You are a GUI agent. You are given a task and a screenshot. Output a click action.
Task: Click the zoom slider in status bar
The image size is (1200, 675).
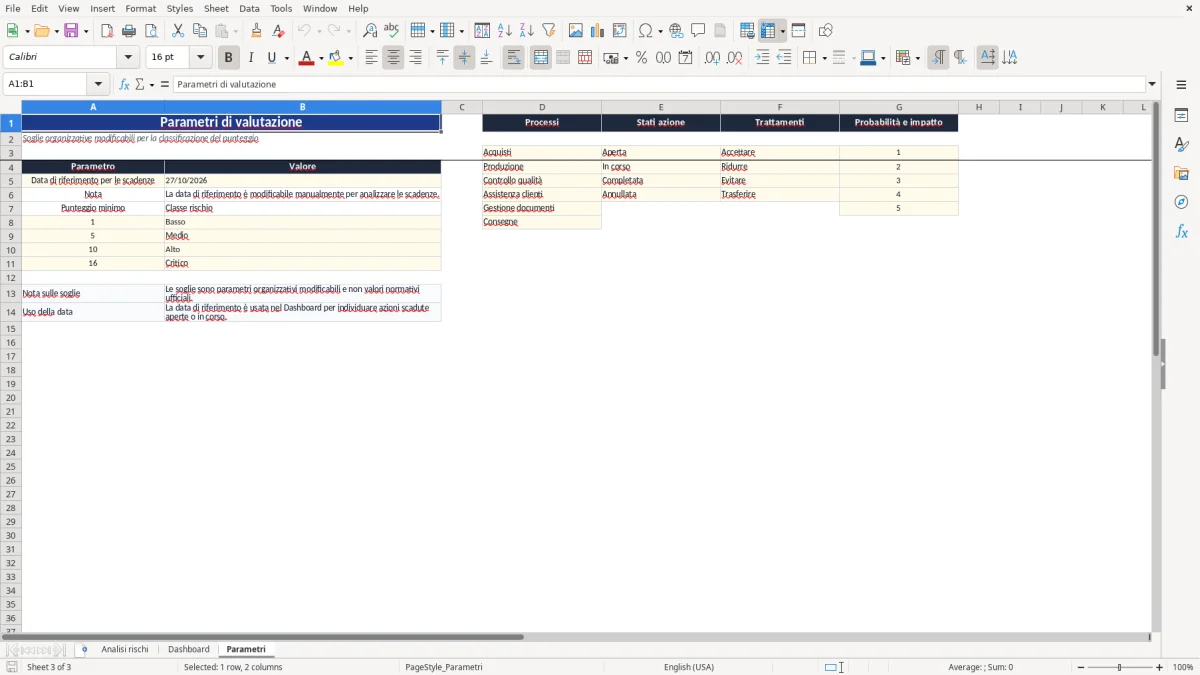point(1120,667)
